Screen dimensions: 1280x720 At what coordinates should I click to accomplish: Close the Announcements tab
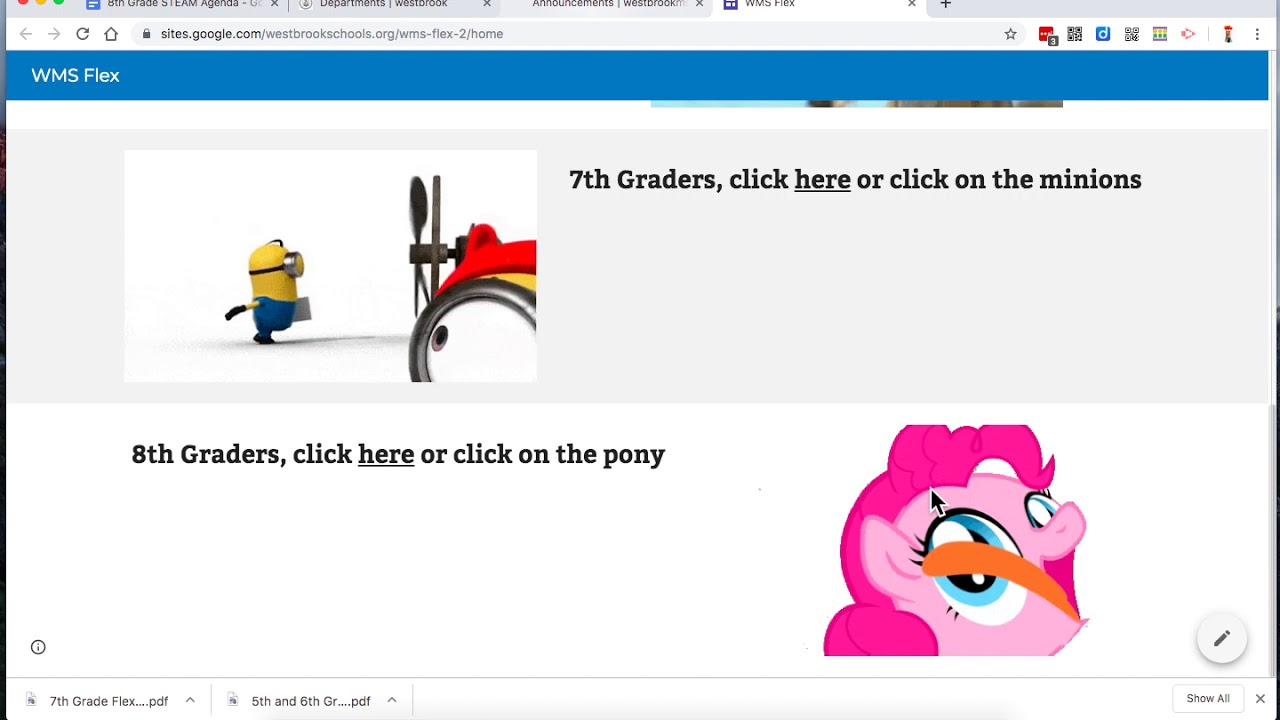[699, 4]
